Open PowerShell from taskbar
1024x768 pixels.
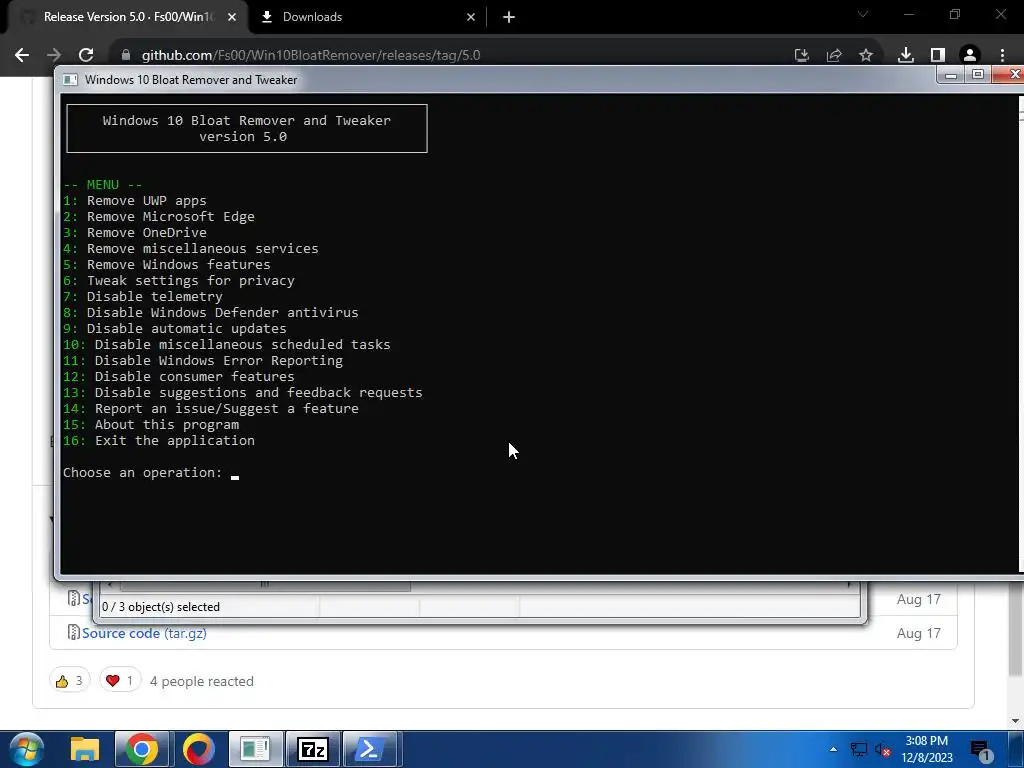click(x=370, y=749)
